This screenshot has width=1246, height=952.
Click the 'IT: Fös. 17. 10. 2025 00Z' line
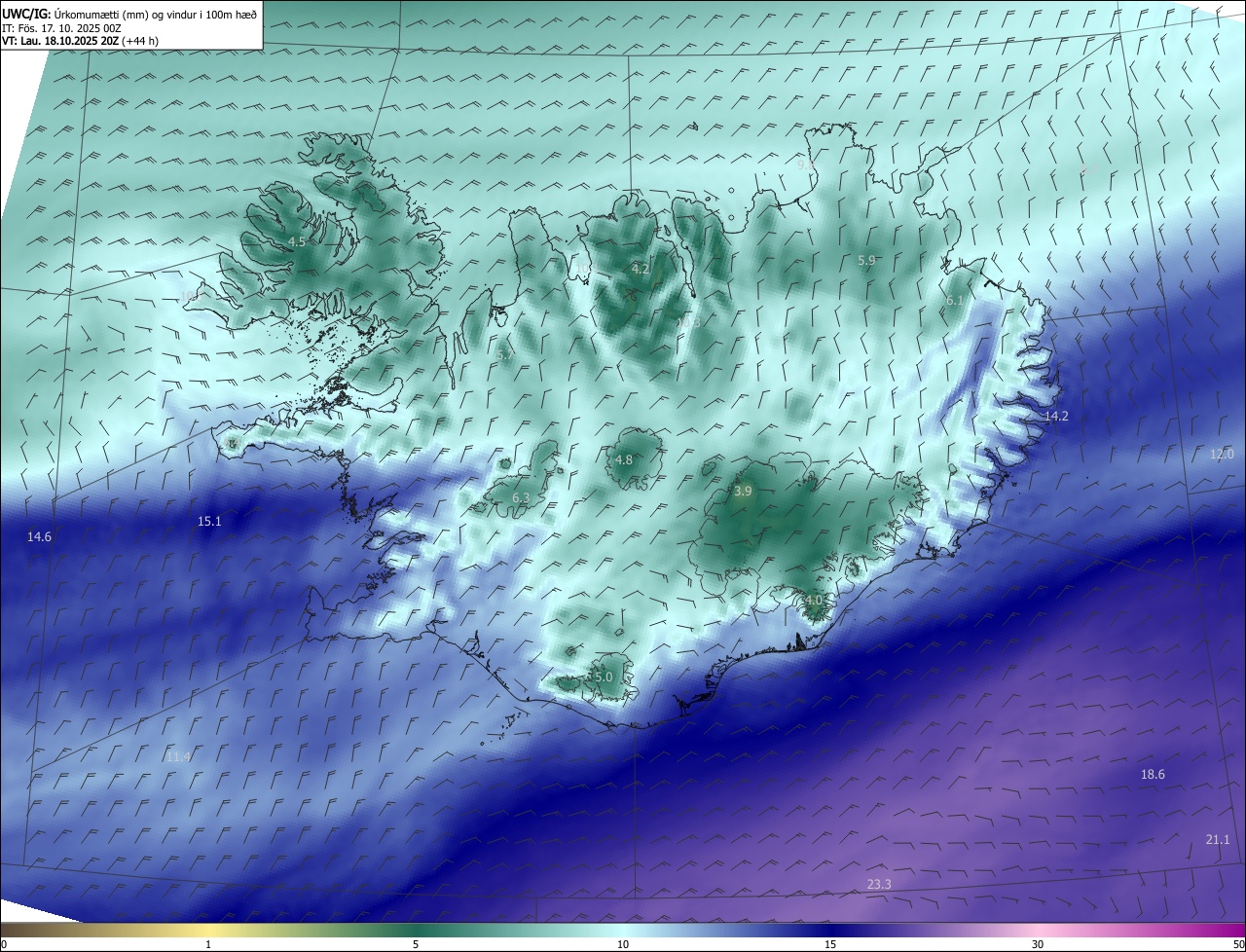click(61, 28)
